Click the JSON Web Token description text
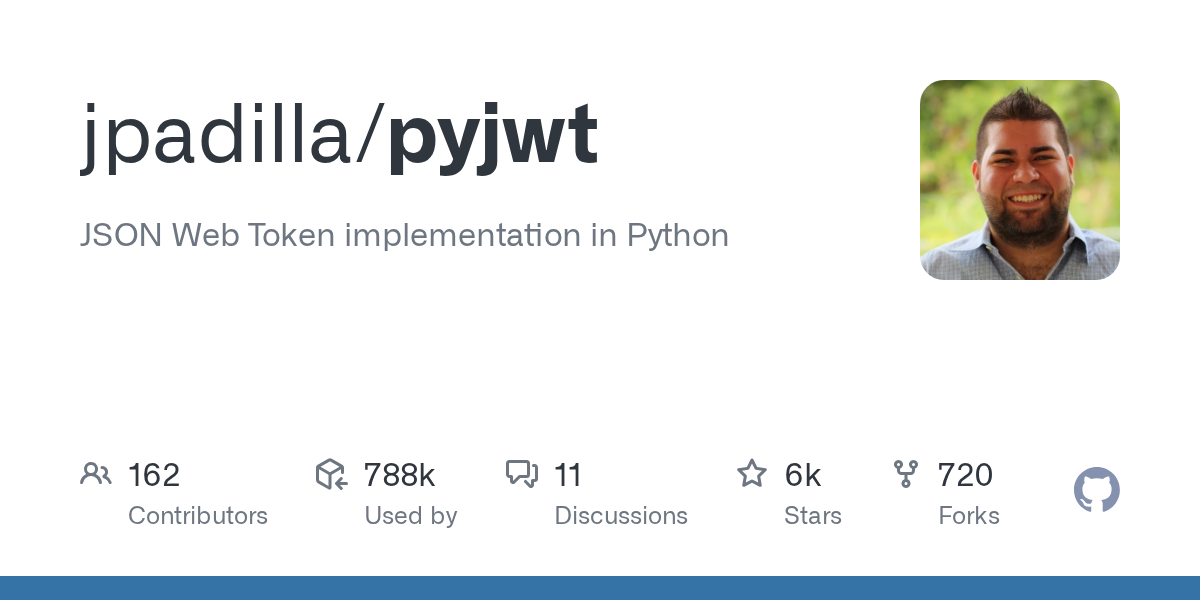Screen dimensions: 1200x600 coord(404,236)
